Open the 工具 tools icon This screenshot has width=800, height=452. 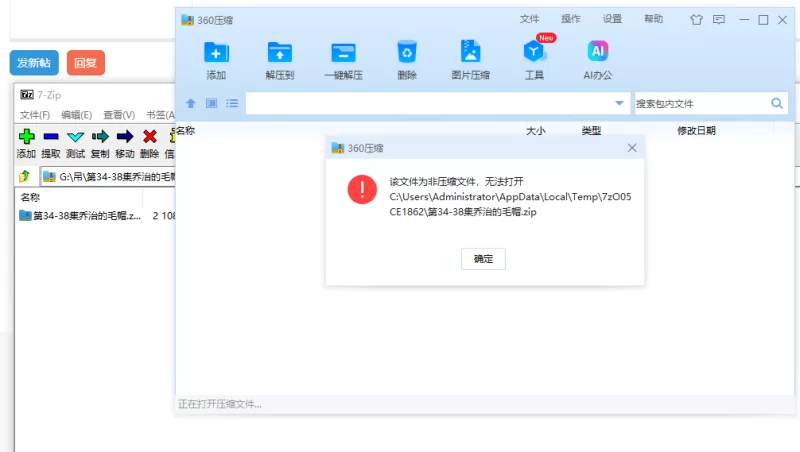(x=534, y=52)
